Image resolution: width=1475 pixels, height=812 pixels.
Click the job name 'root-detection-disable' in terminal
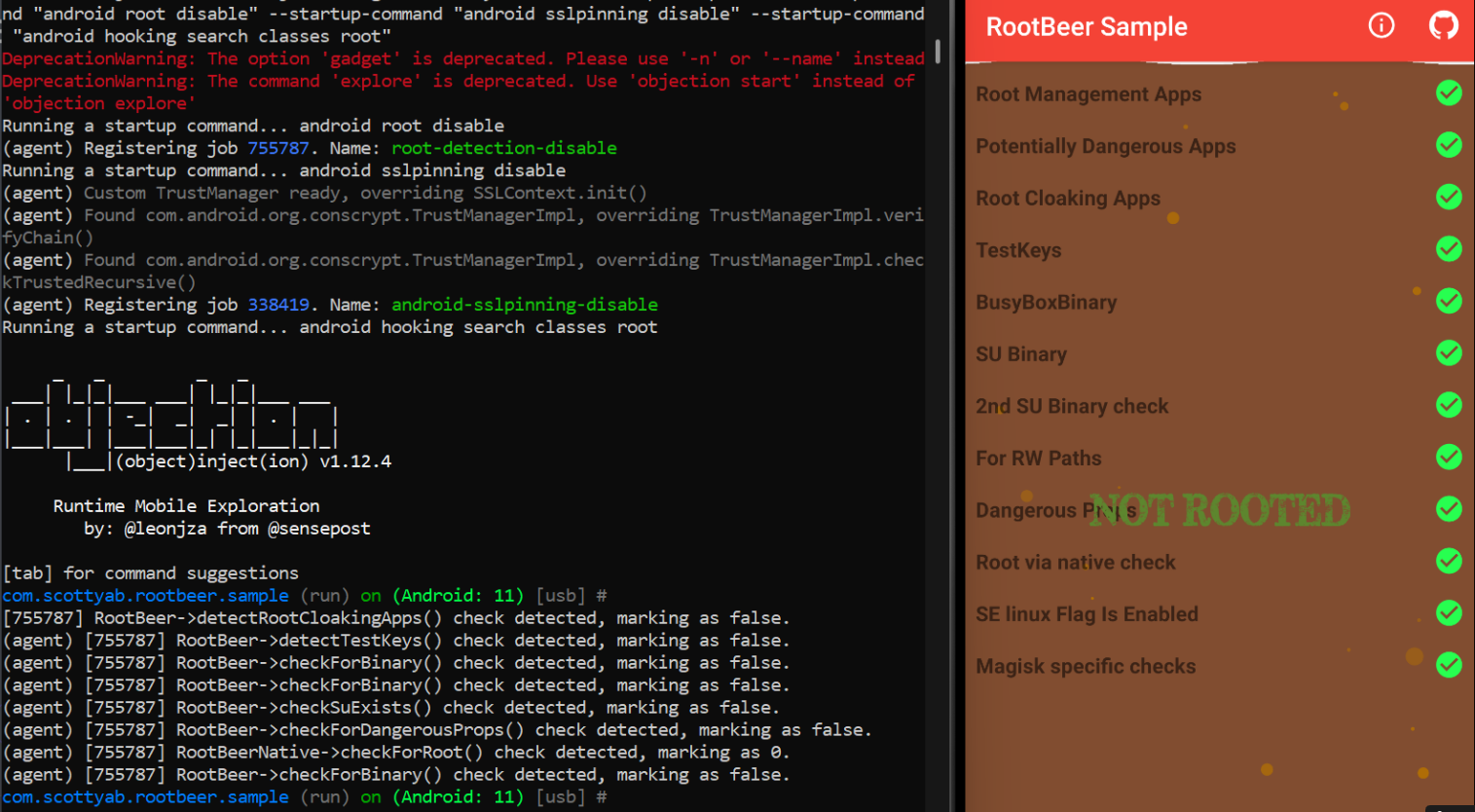coord(504,148)
